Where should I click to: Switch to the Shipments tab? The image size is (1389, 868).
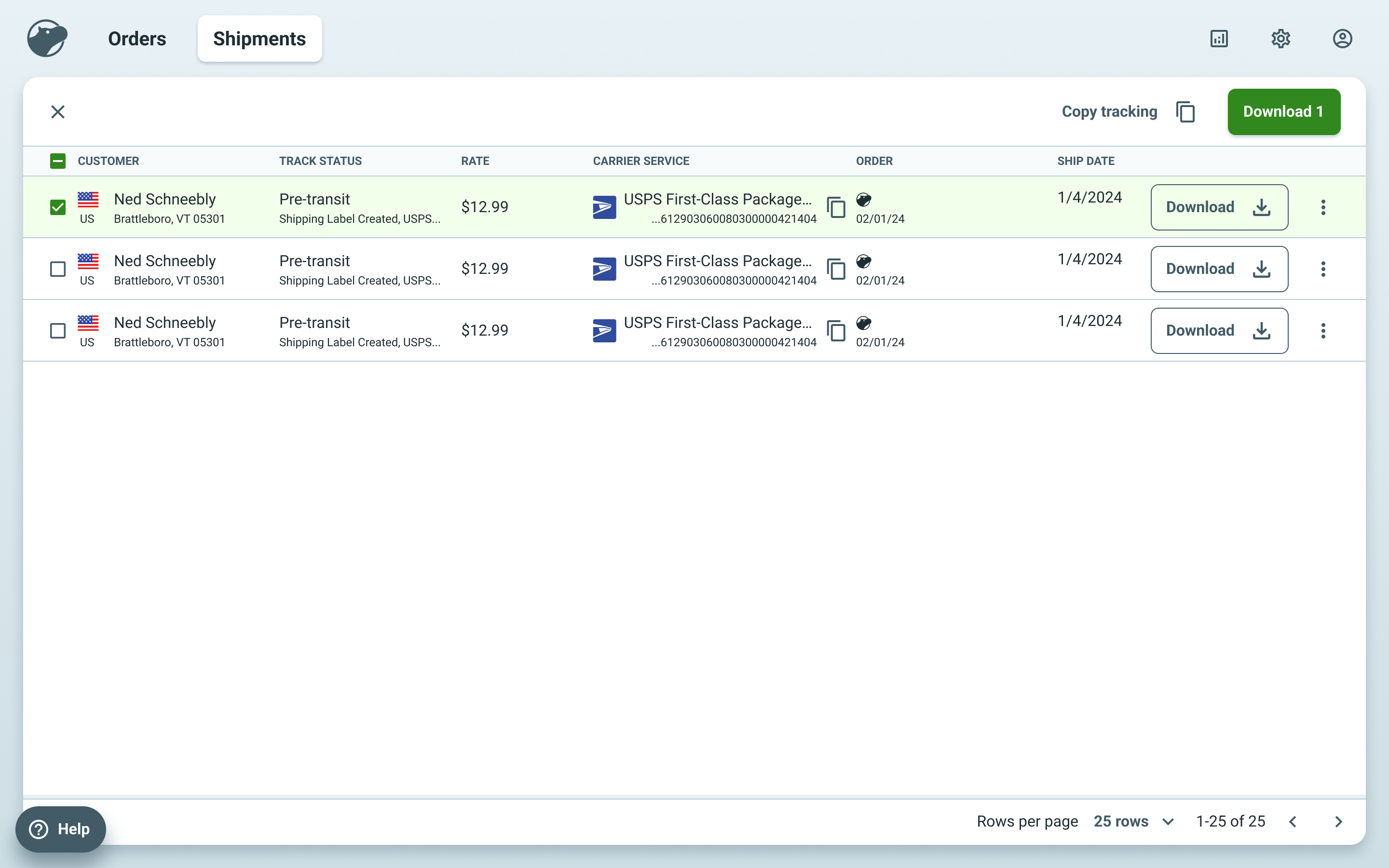[x=259, y=39]
